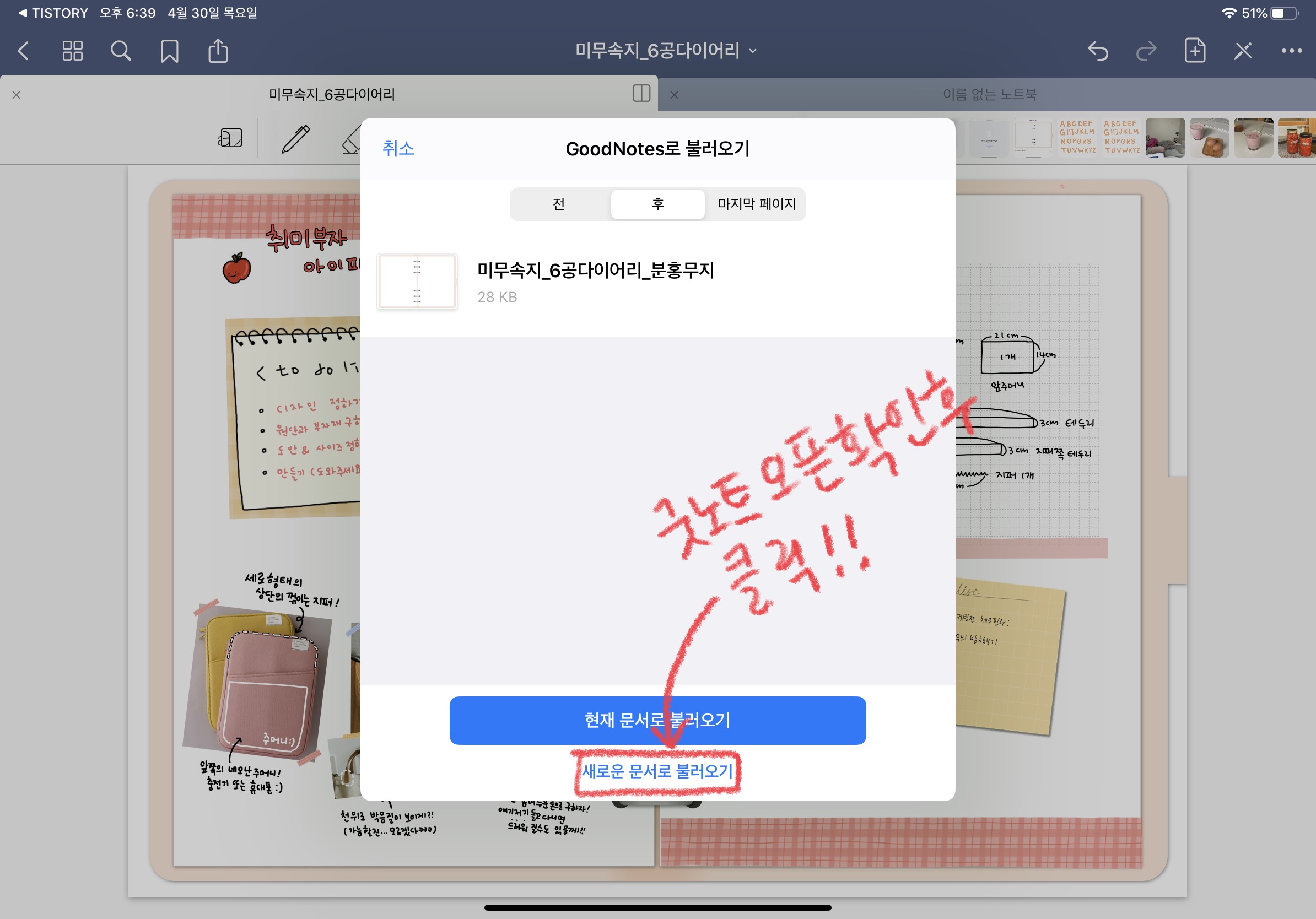Tap the add page icon
The image size is (1316, 919).
(1195, 51)
